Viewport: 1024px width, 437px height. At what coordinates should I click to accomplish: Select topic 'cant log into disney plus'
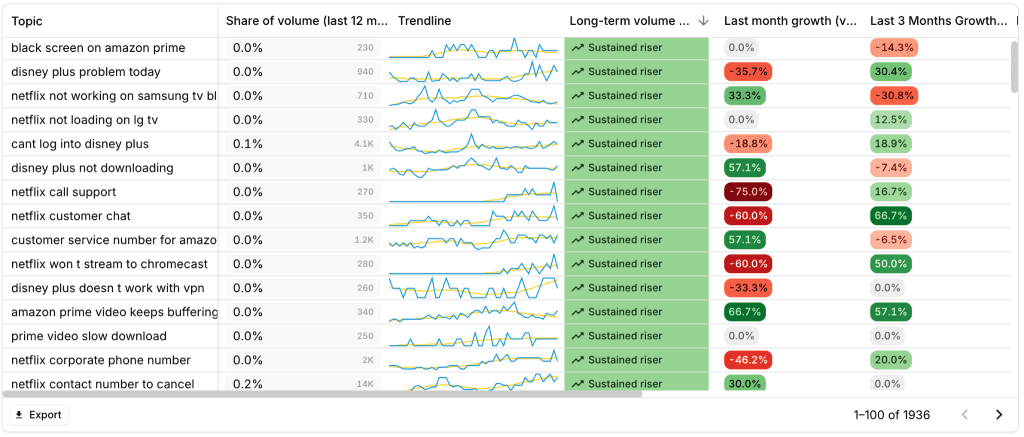click(x=80, y=144)
